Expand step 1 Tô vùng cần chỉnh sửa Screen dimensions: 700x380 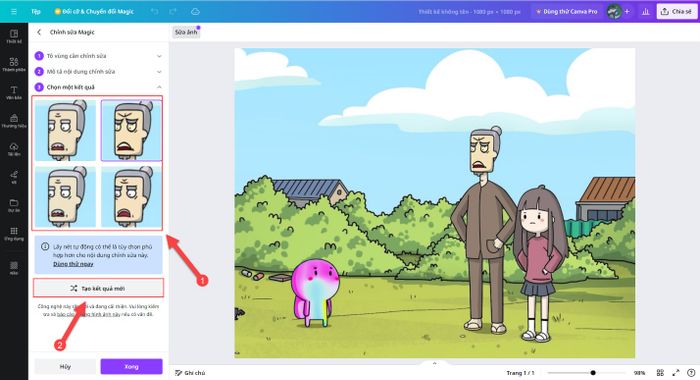[x=98, y=56]
